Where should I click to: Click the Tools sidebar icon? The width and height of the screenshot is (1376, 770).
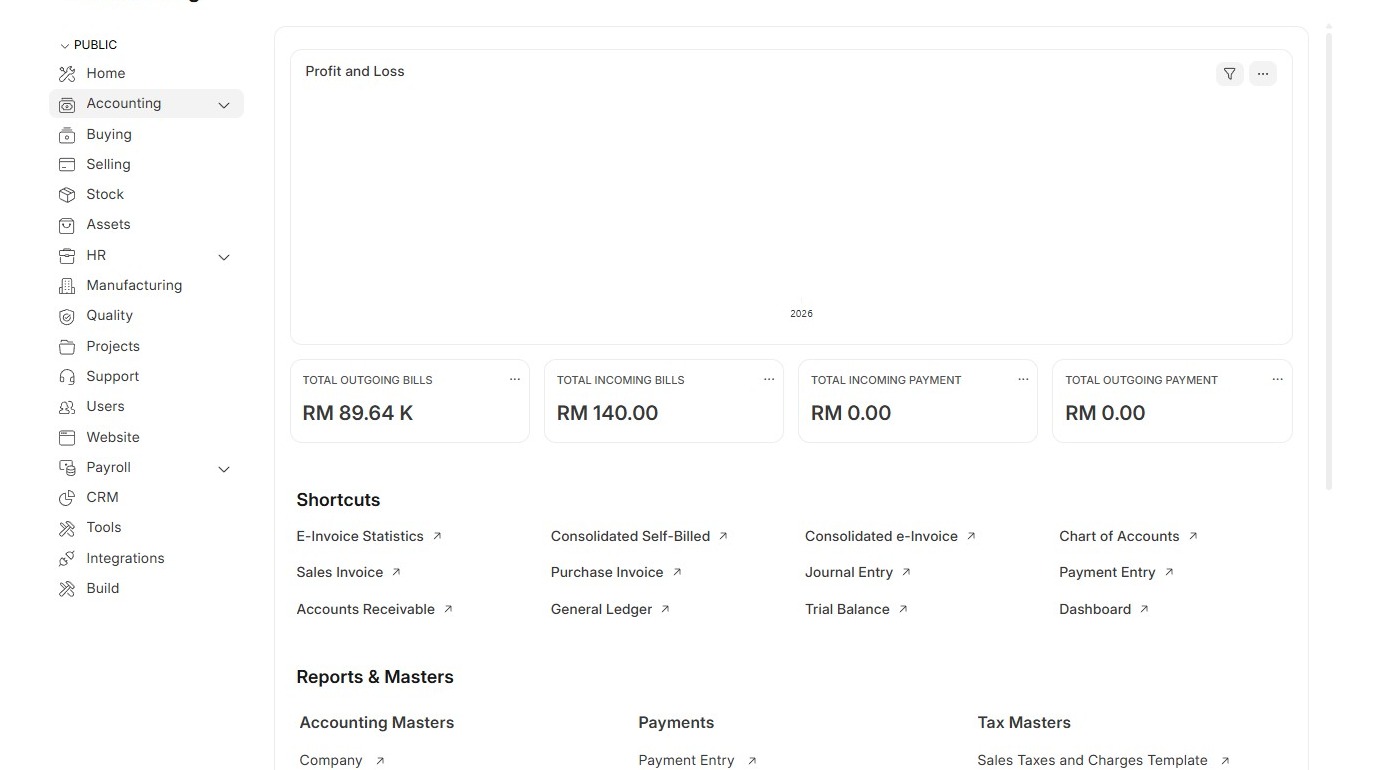tap(67, 528)
